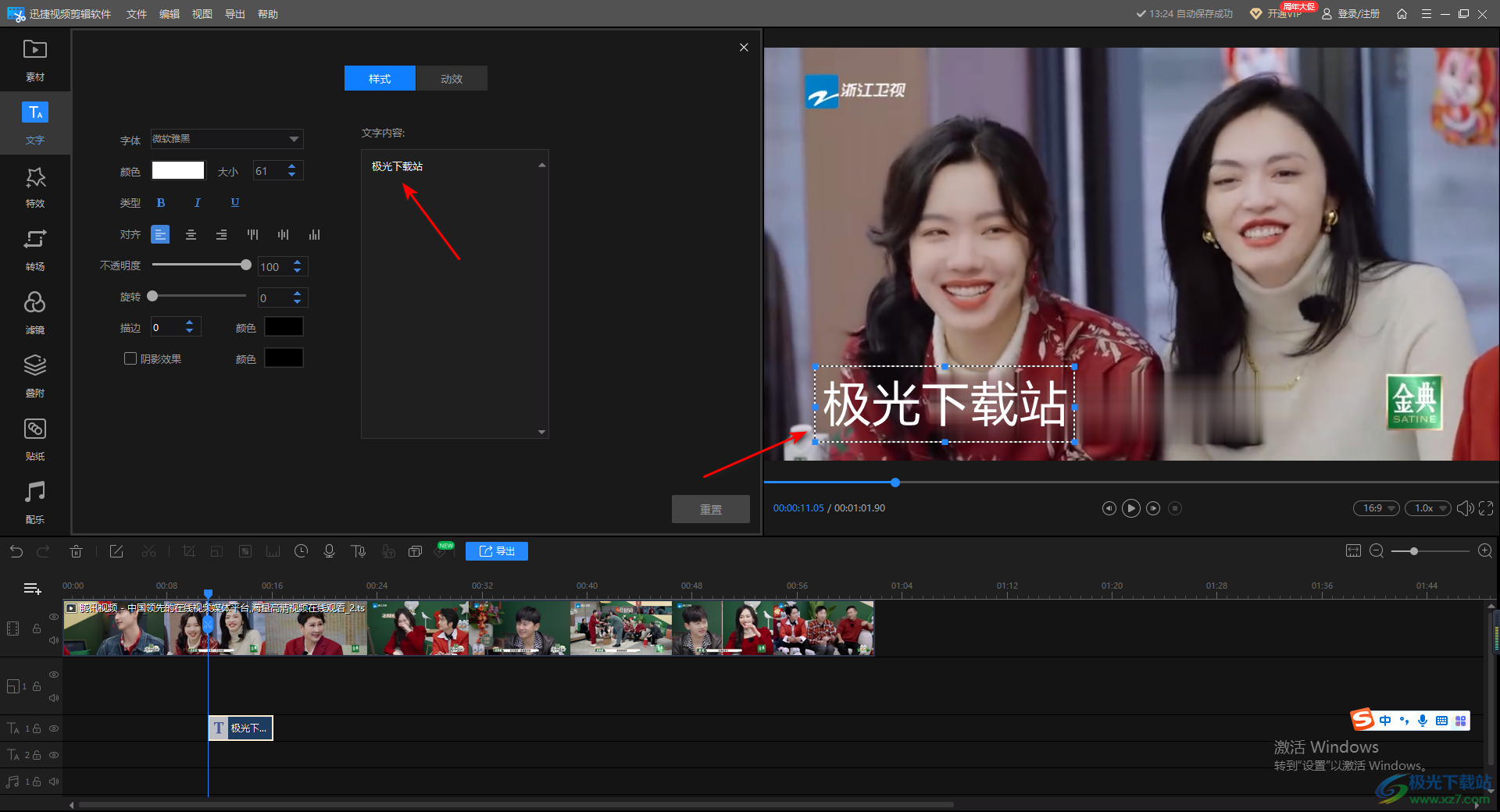Select the 文字 text panel icon
1500x812 pixels.
pos(34,112)
